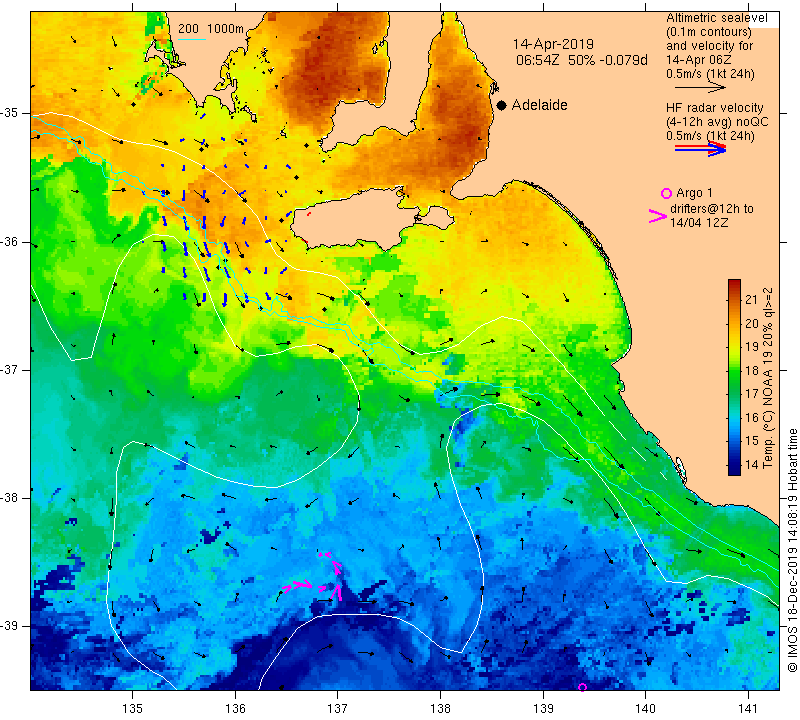Click the '200 1000m' depth contour label
800x720 pixels.
[211, 29]
